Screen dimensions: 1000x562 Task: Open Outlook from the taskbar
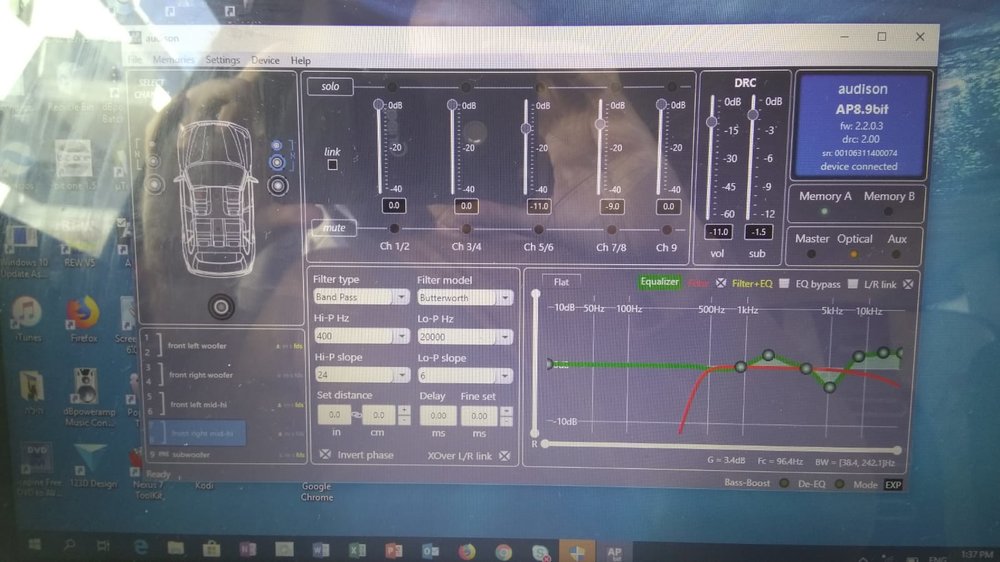pos(430,551)
